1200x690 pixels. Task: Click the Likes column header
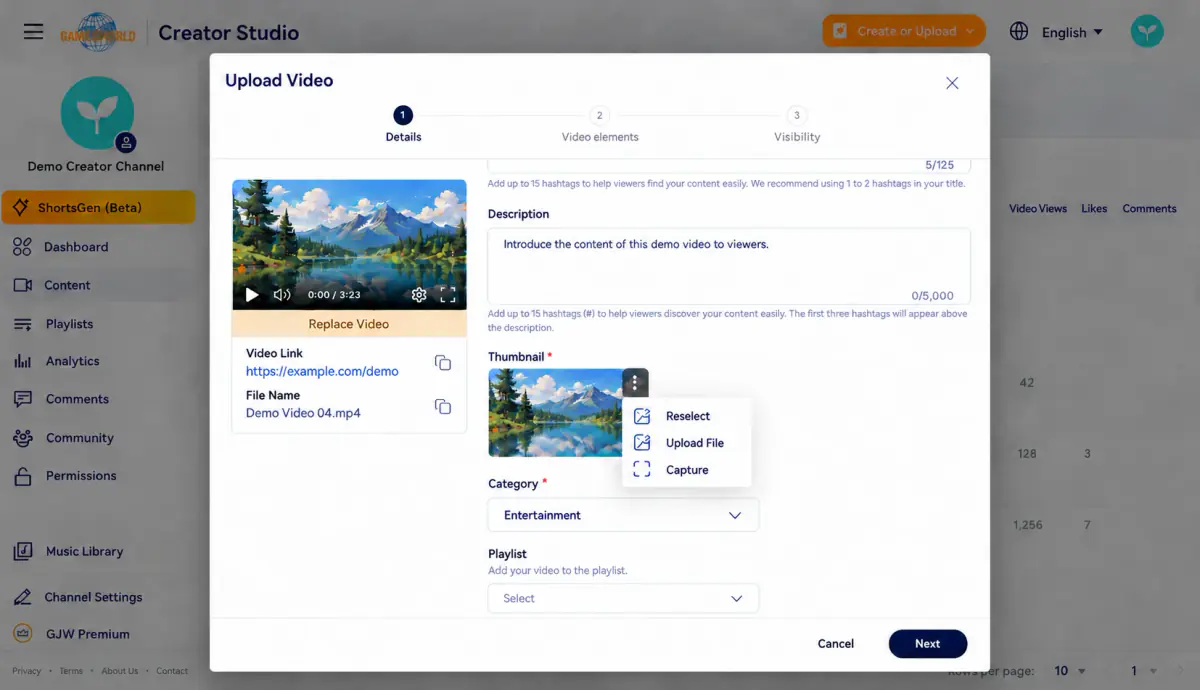pos(1094,209)
